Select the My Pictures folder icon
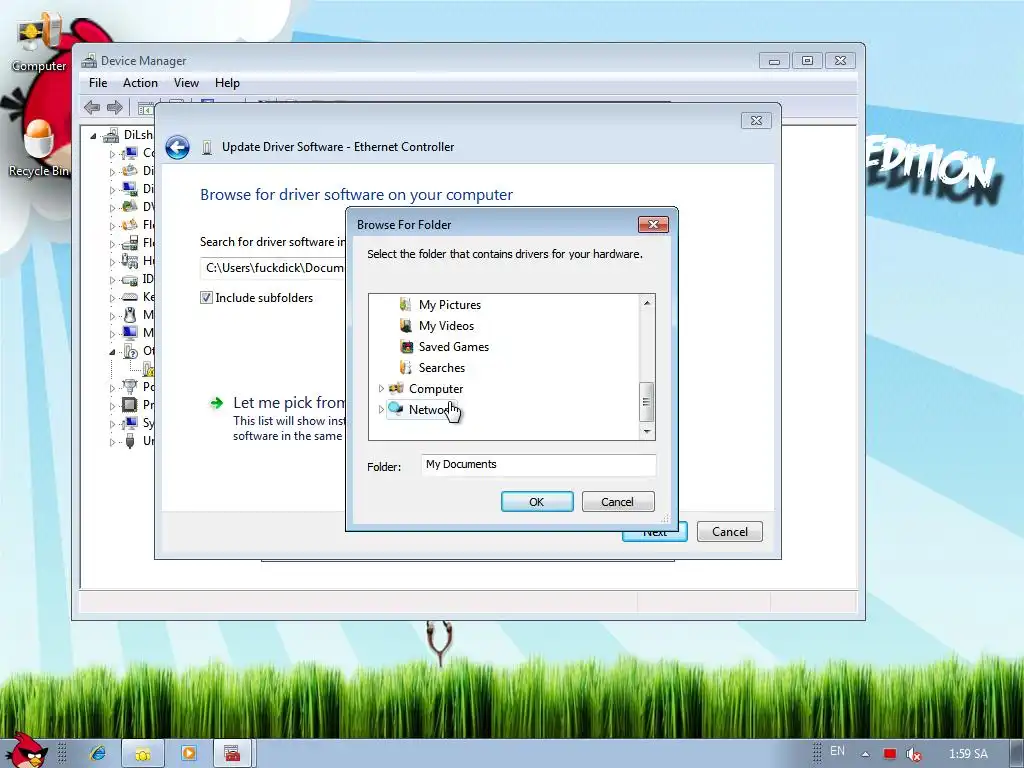The image size is (1024, 768). [x=406, y=305]
